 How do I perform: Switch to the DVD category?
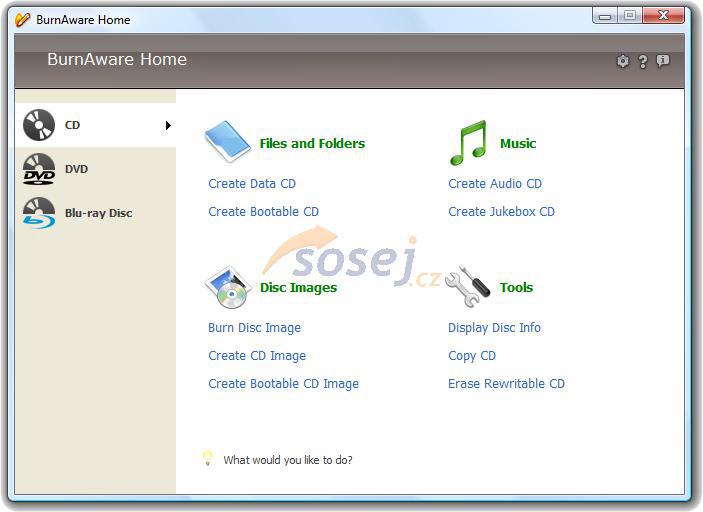click(76, 169)
